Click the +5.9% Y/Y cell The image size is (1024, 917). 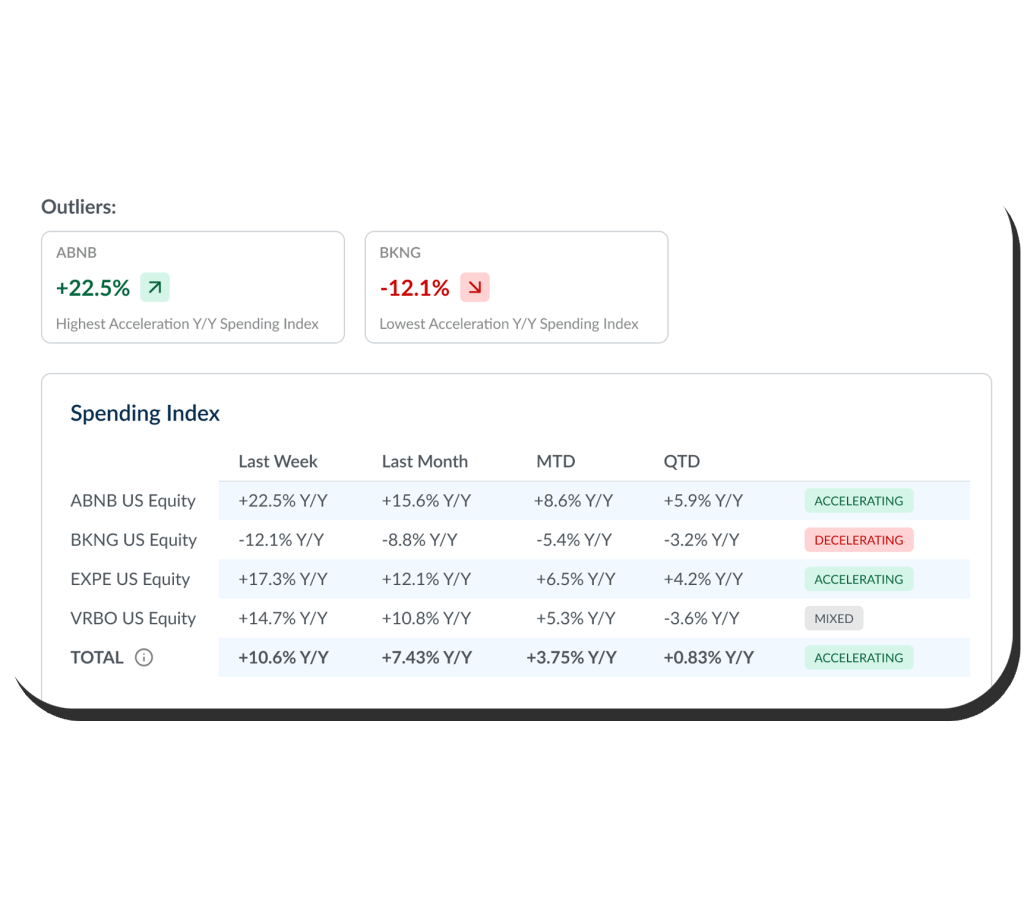point(703,501)
